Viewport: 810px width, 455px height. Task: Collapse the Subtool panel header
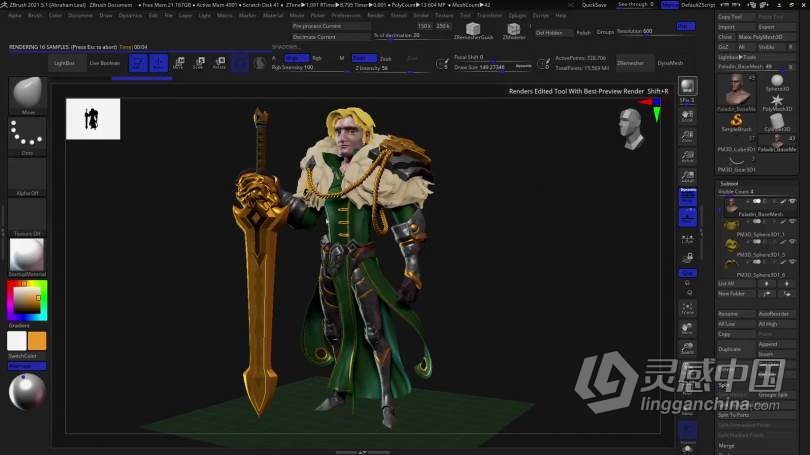click(x=729, y=183)
